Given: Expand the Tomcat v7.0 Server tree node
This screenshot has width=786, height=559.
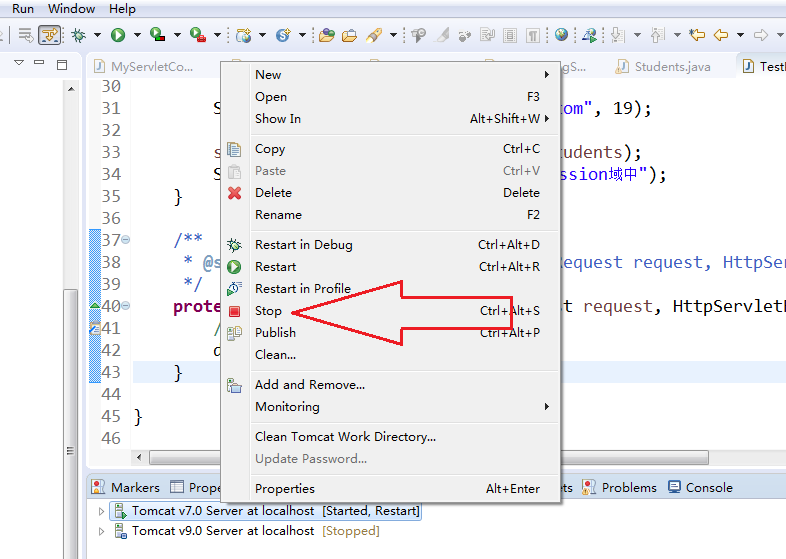Looking at the screenshot, I should coord(101,511).
